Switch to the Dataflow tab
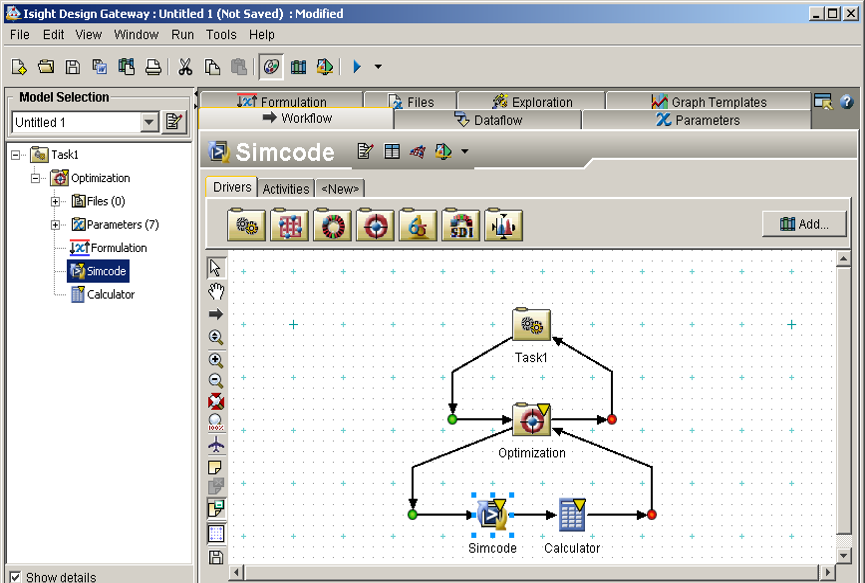This screenshot has height=583, width=865. (488, 120)
